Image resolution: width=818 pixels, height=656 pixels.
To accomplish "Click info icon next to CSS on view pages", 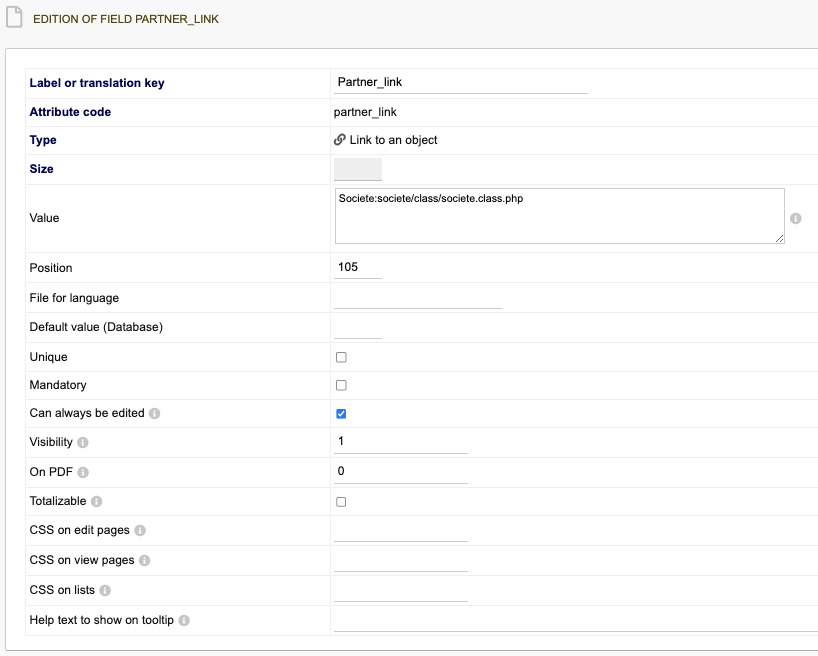I will (x=145, y=560).
